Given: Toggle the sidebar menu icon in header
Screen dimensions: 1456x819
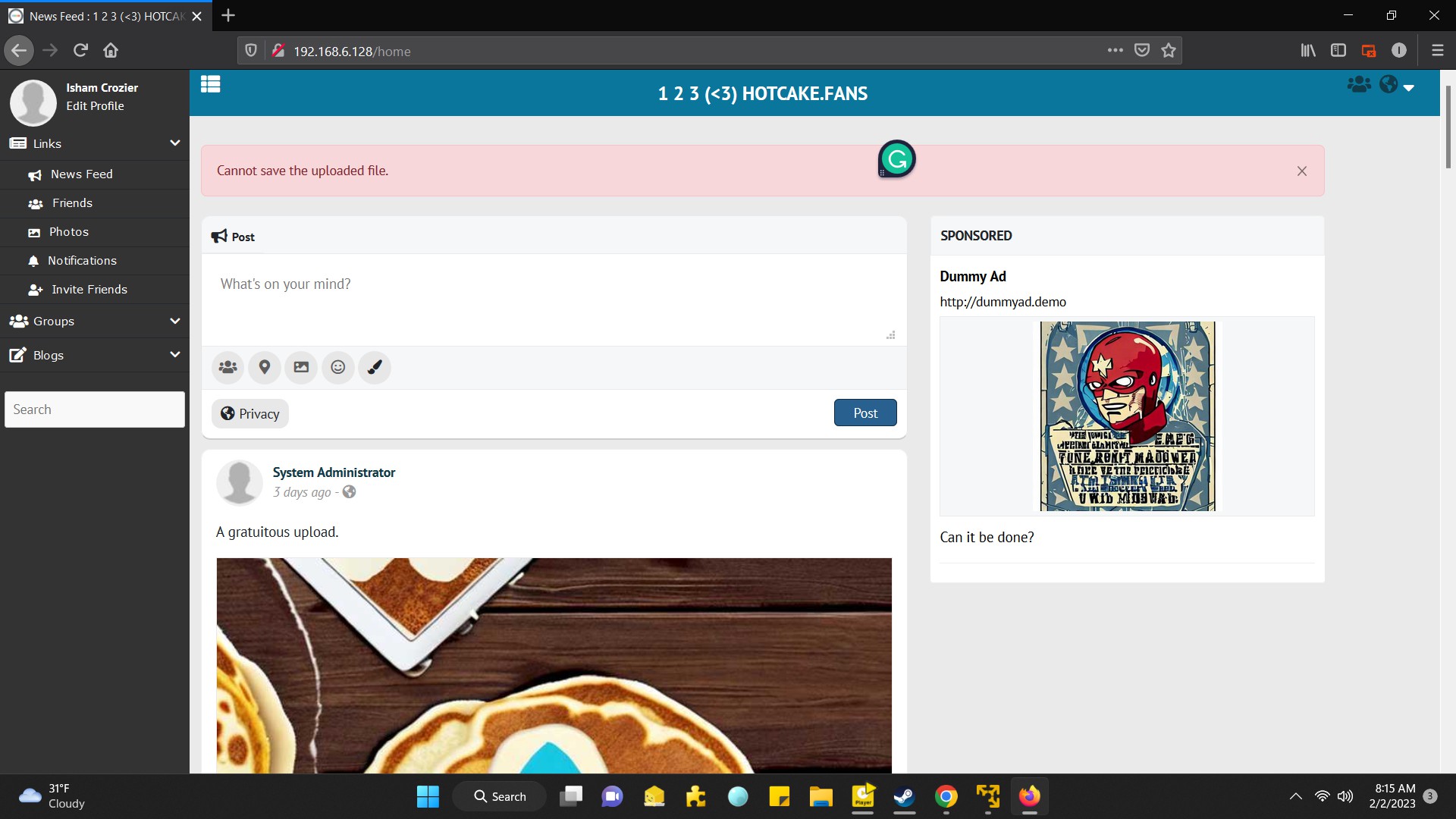Looking at the screenshot, I should (210, 84).
